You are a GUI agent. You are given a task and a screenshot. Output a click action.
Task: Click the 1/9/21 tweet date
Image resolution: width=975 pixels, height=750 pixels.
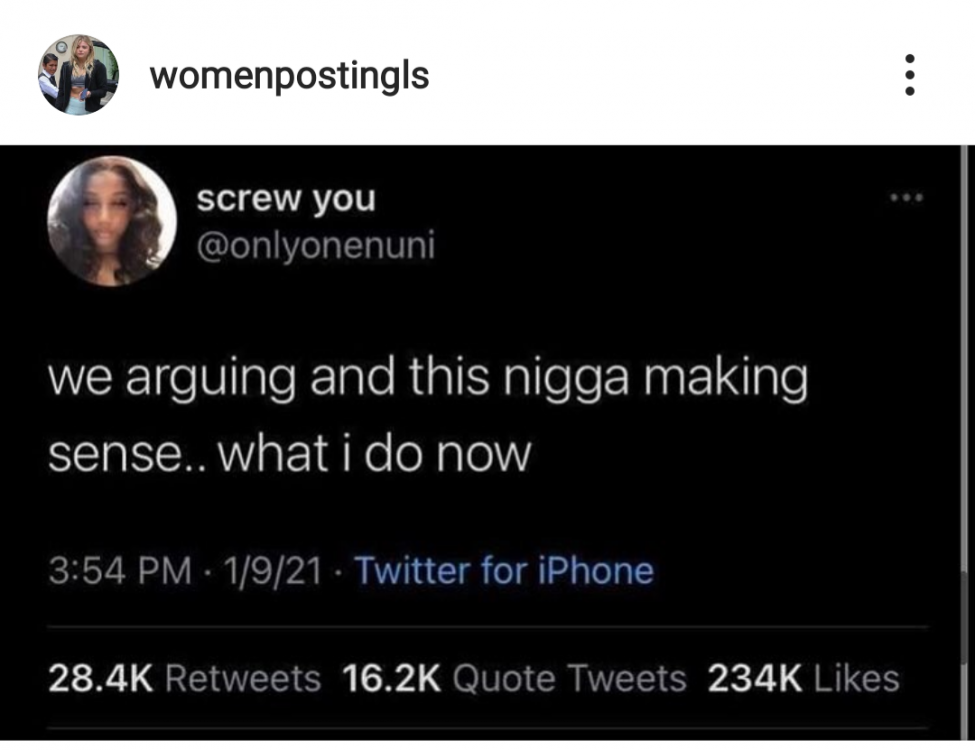coord(273,570)
